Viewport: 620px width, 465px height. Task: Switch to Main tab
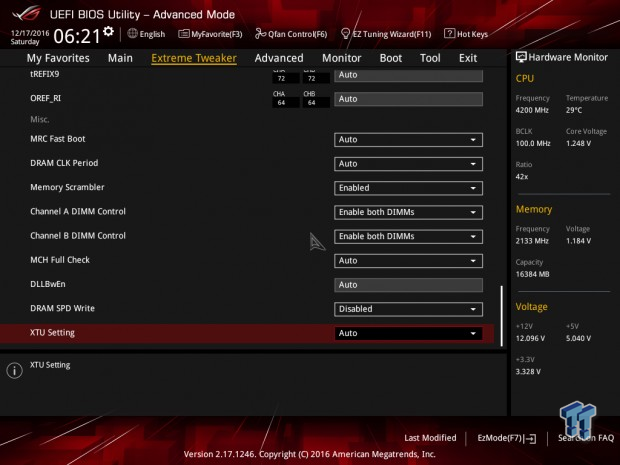[120, 58]
